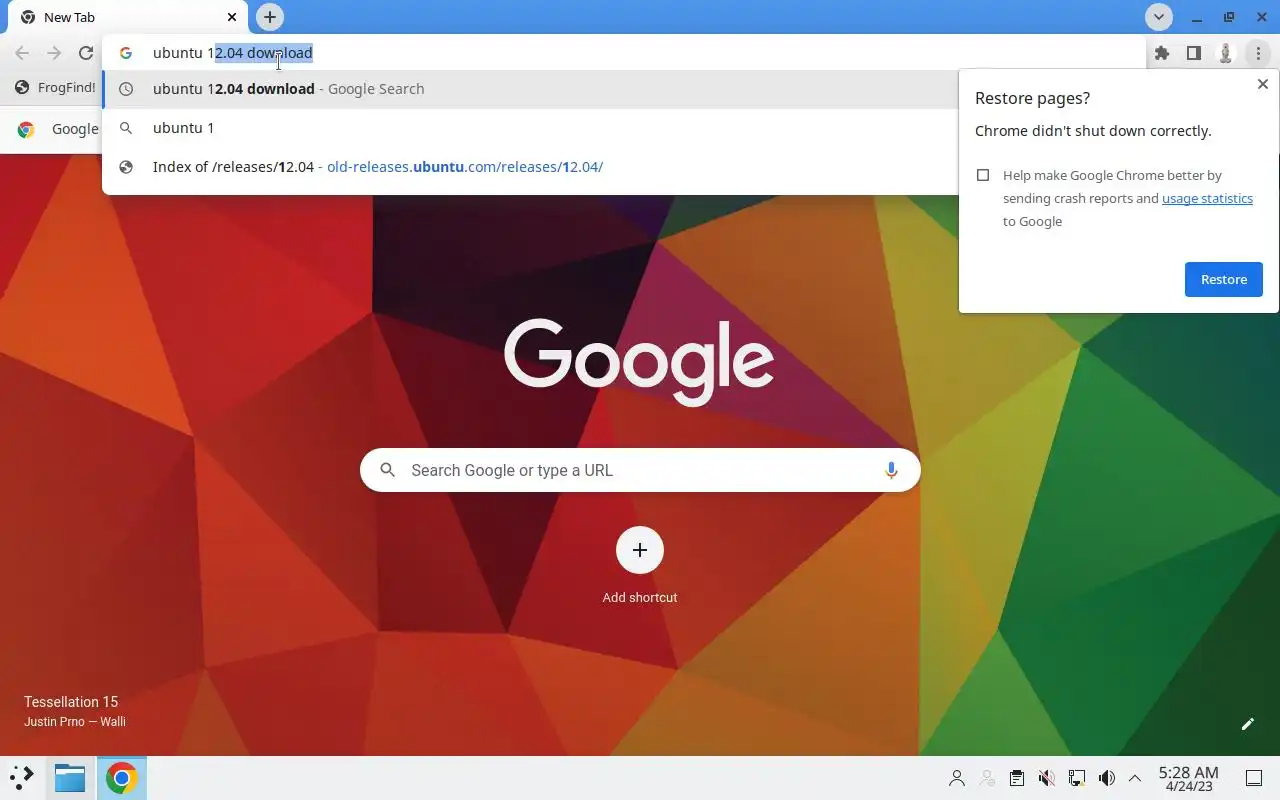The image size is (1280, 800).
Task: Click the muted audio tray icon
Action: point(1046,778)
